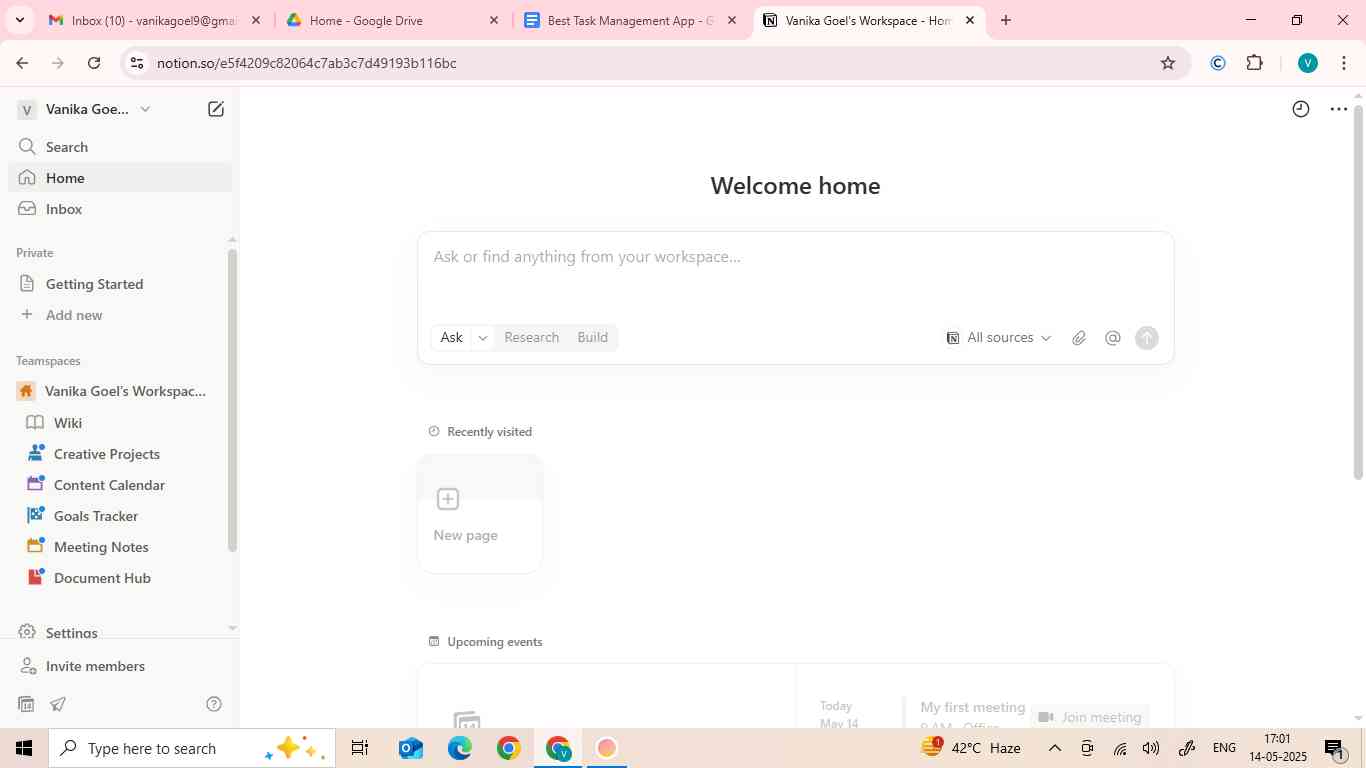Open the Ask mode dropdown arrow

click(x=483, y=338)
